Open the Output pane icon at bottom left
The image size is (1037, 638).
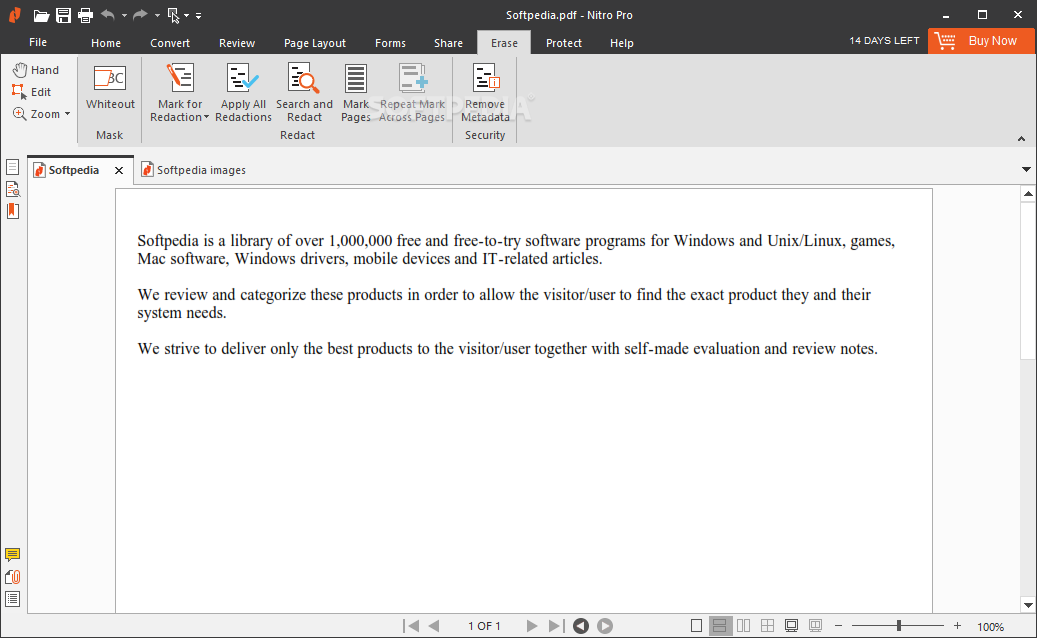click(x=13, y=599)
